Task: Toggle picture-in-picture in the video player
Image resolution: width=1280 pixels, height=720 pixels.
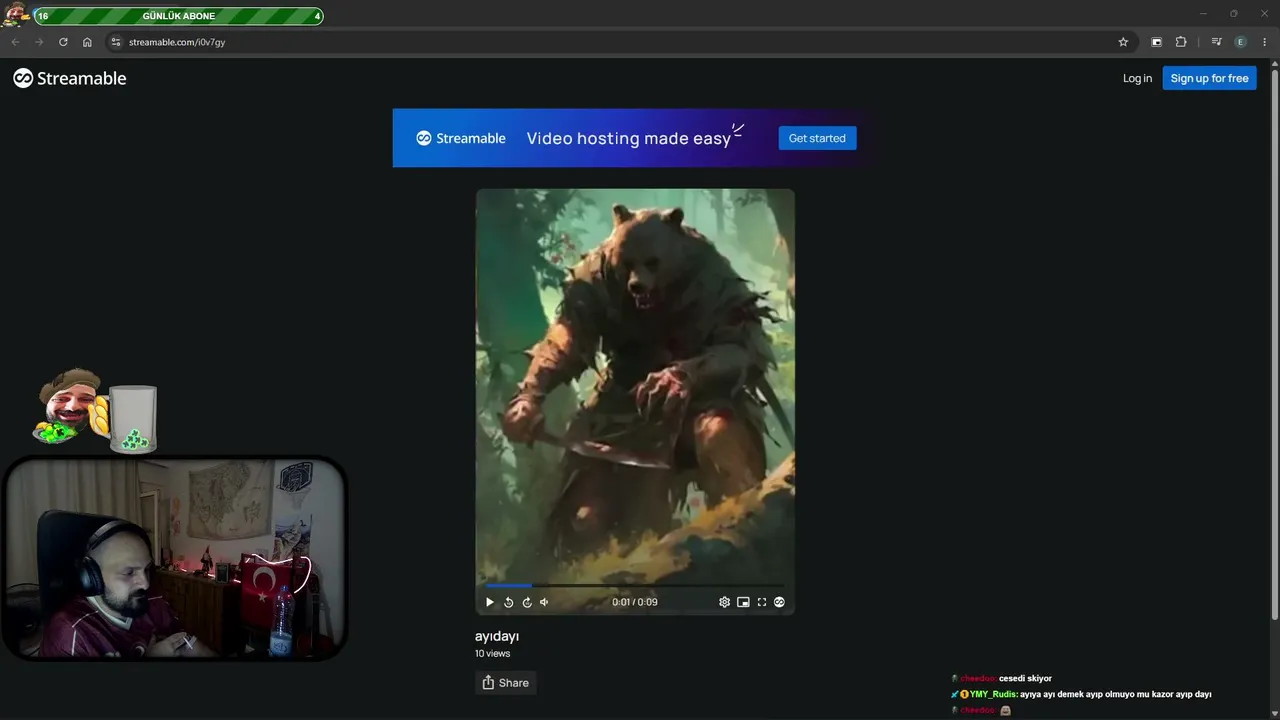Action: [743, 602]
